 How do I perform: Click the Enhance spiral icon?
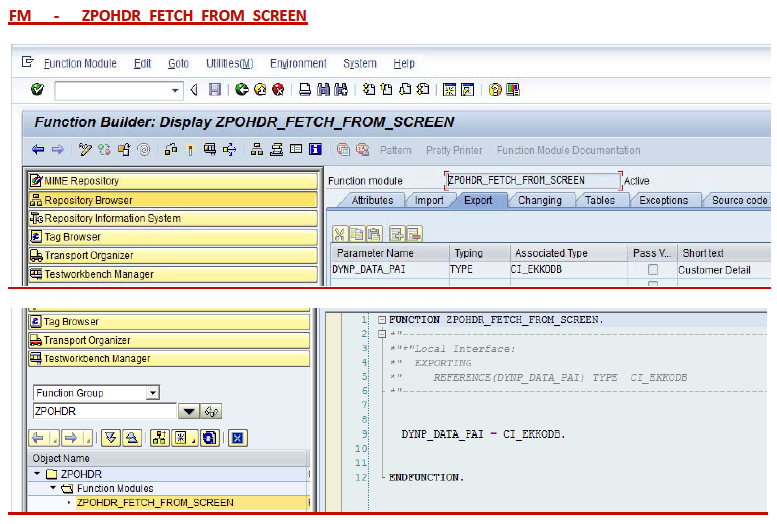click(144, 149)
